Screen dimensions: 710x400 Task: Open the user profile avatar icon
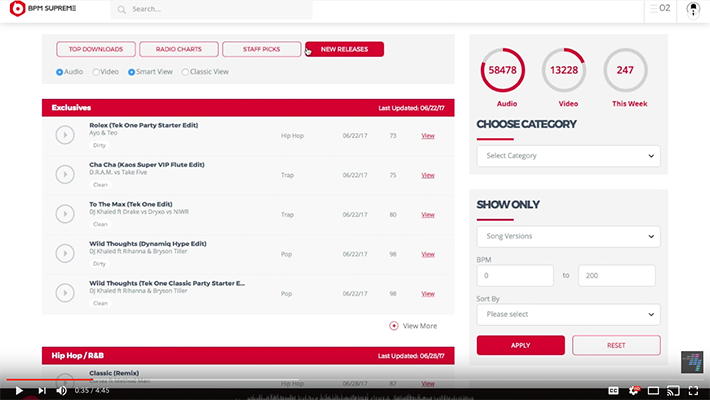click(x=693, y=9)
